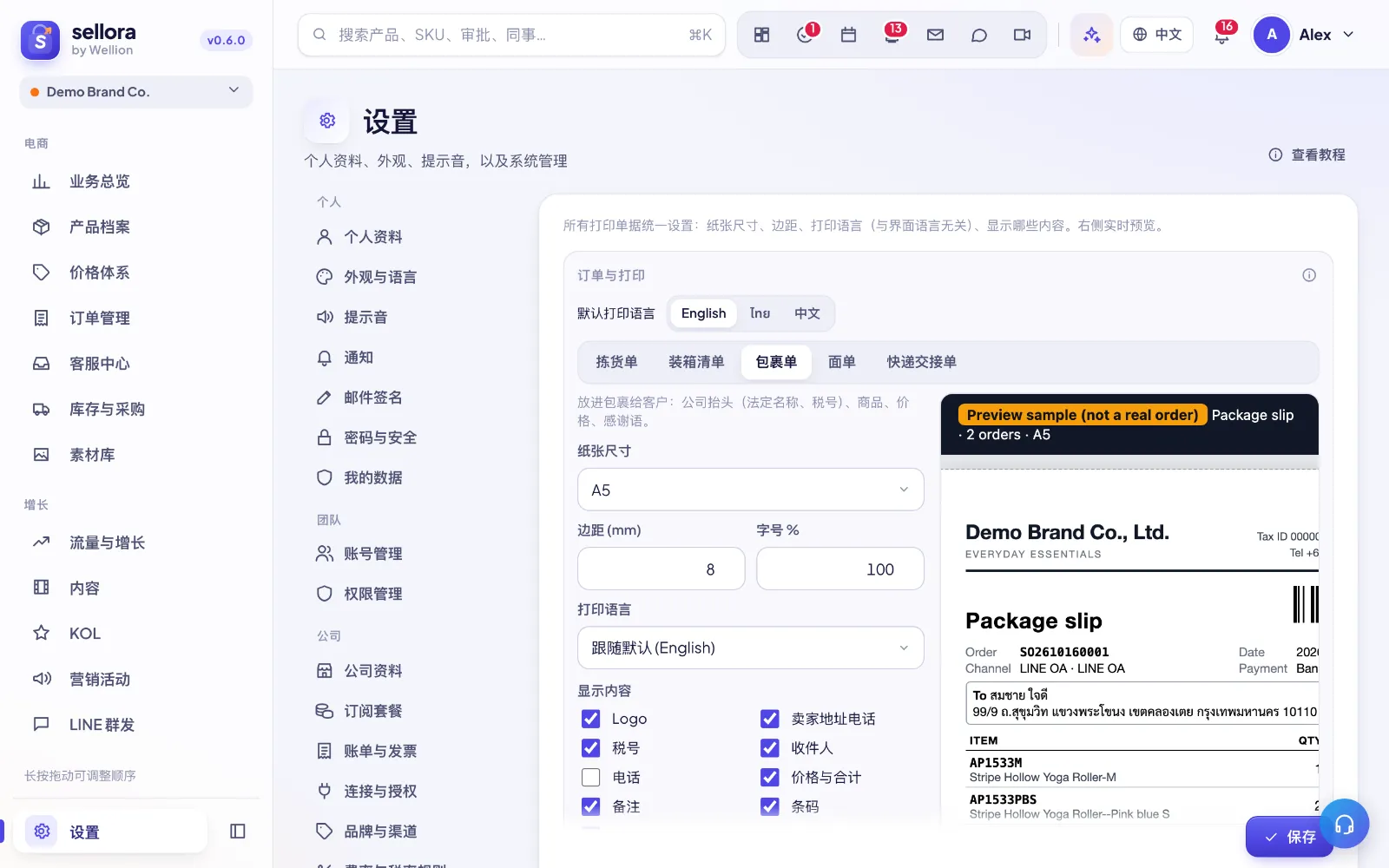Uncheck the 收件人 checkbox

tap(770, 748)
